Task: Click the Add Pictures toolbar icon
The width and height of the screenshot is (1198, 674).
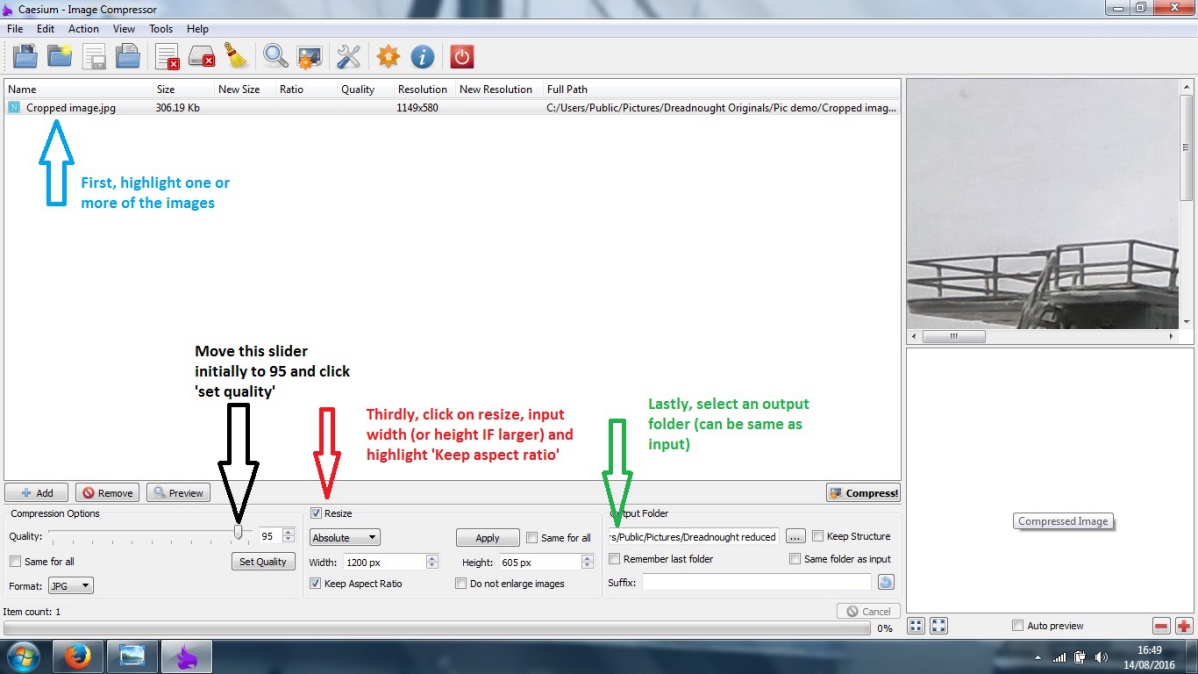Action: coord(25,57)
